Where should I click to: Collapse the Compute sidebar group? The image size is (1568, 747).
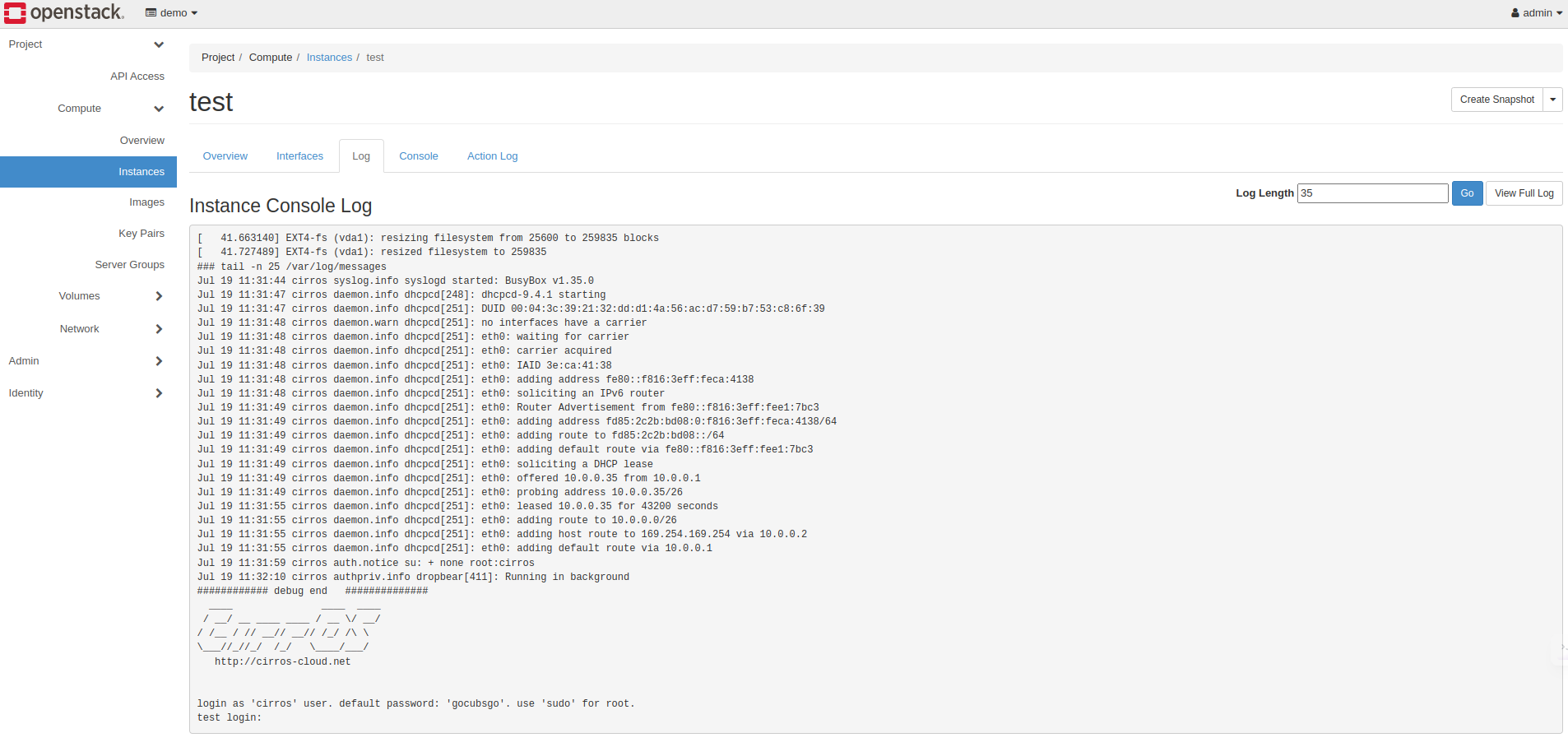88,109
